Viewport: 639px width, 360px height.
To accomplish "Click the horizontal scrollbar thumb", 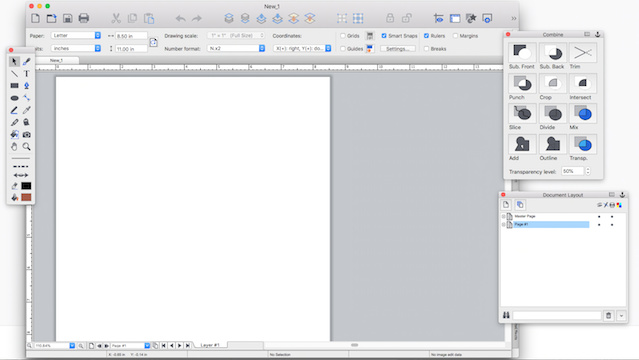I will (355, 345).
